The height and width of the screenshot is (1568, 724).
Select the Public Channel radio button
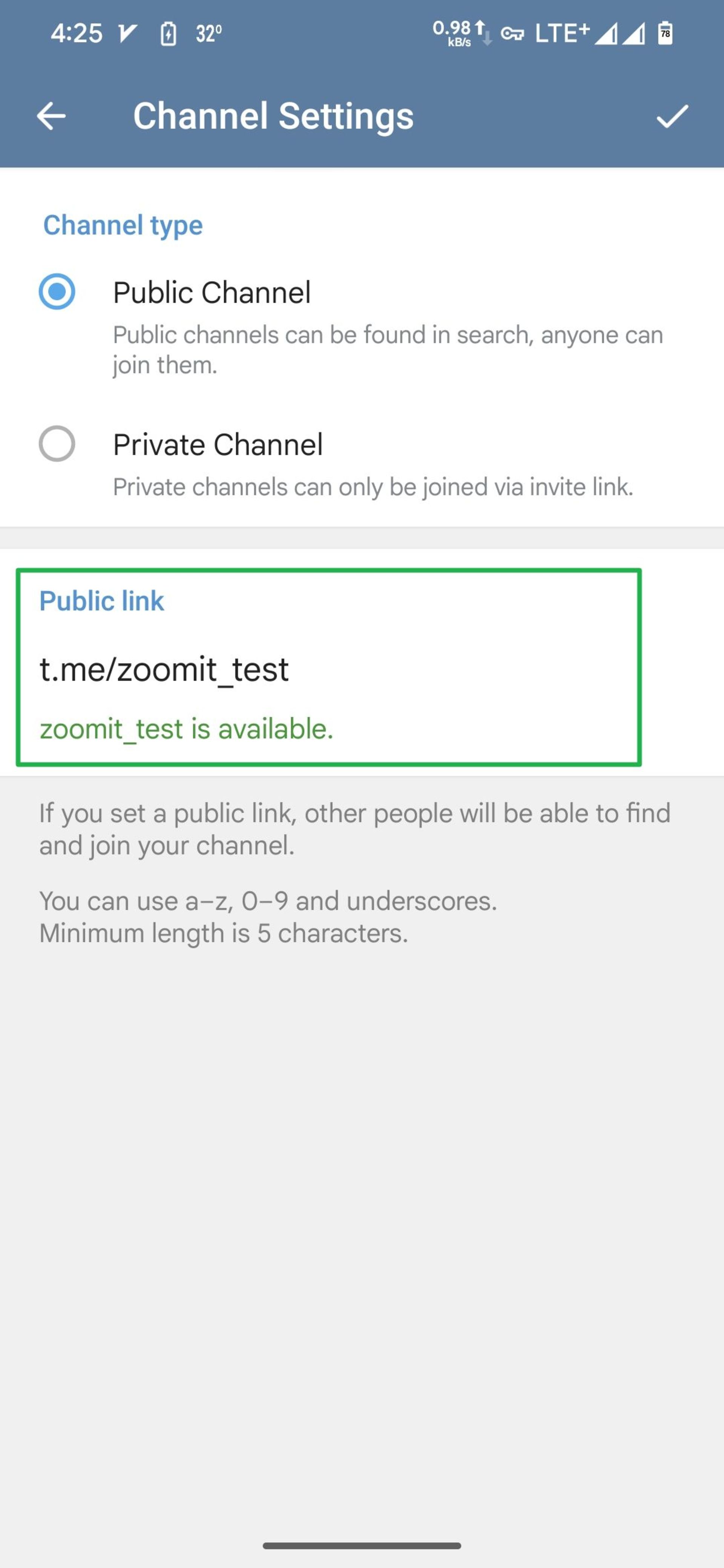pyautogui.click(x=57, y=292)
